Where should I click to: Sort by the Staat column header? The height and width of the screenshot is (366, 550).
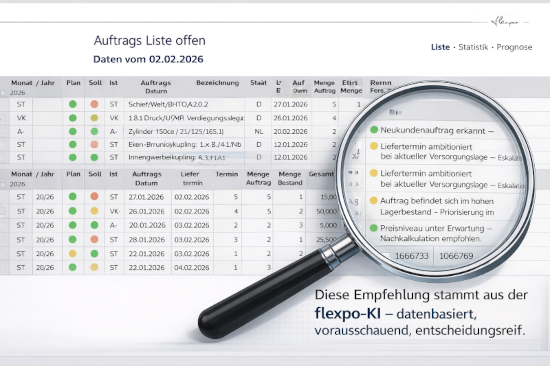click(x=259, y=83)
